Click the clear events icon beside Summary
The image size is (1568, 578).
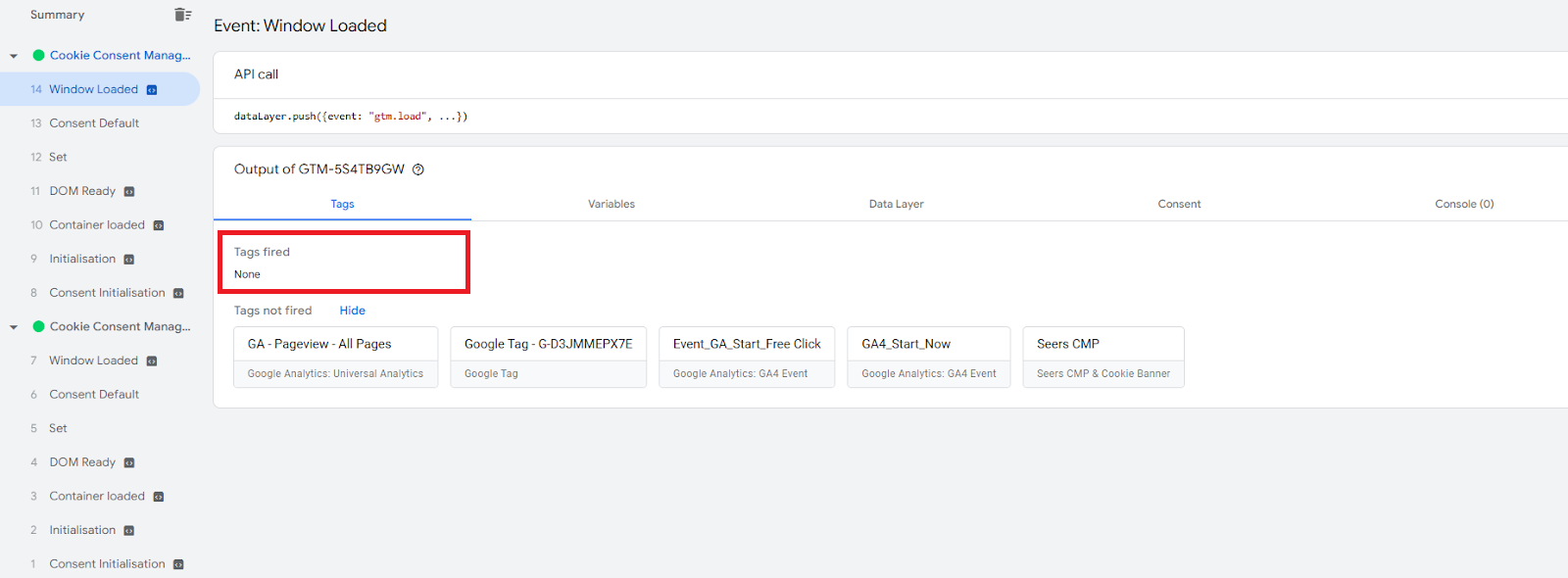pyautogui.click(x=182, y=15)
